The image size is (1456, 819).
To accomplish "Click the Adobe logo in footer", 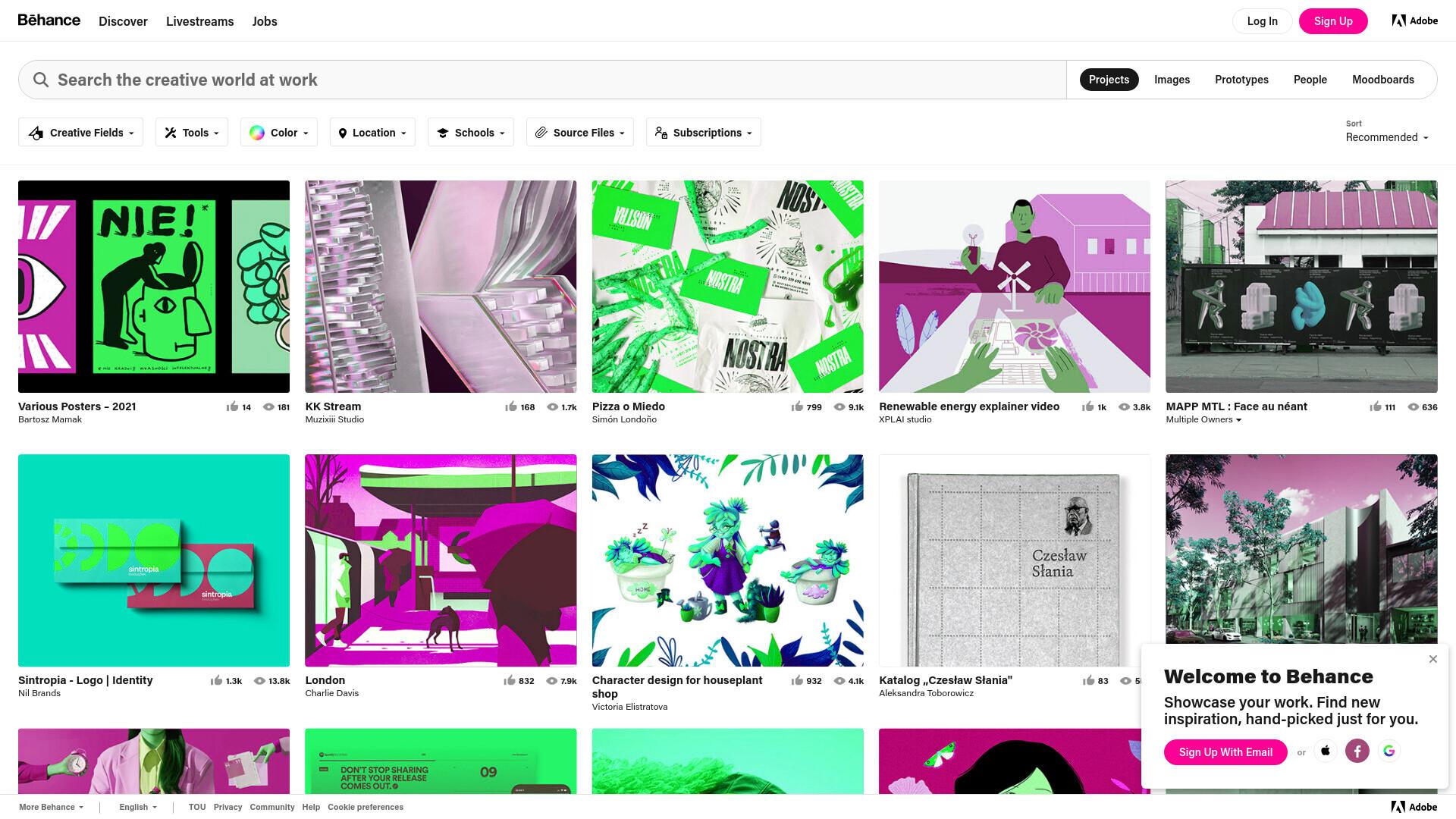I will point(1414,807).
